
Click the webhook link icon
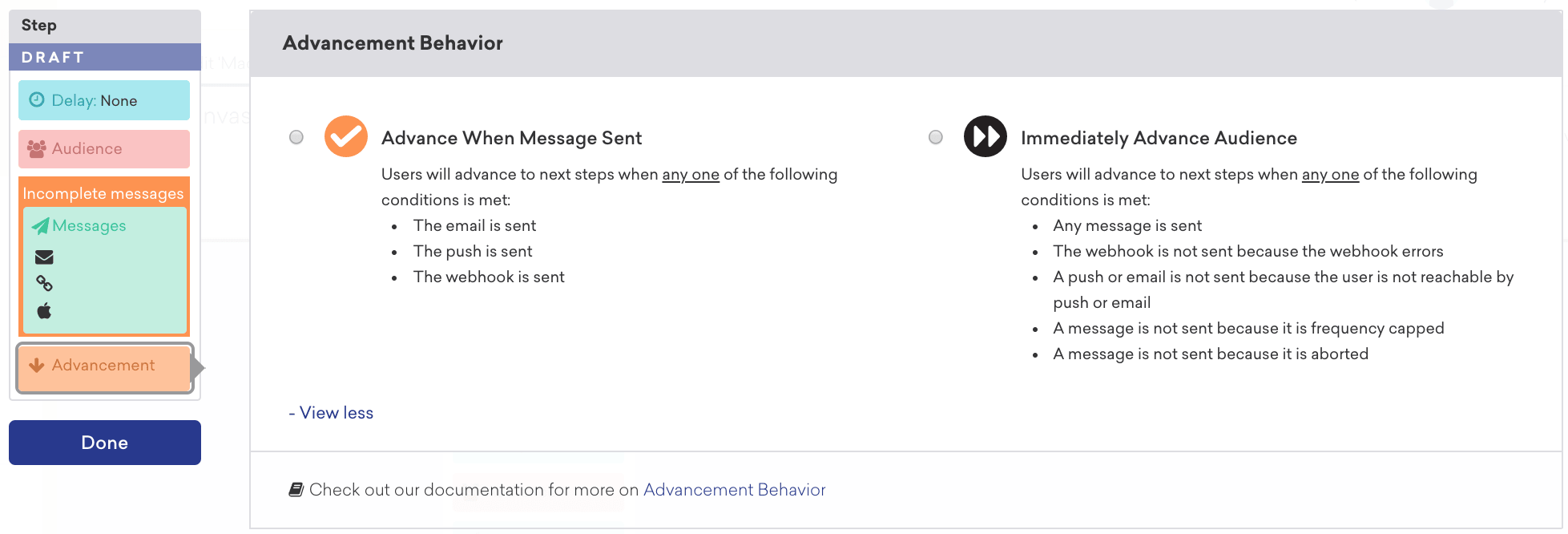44,283
